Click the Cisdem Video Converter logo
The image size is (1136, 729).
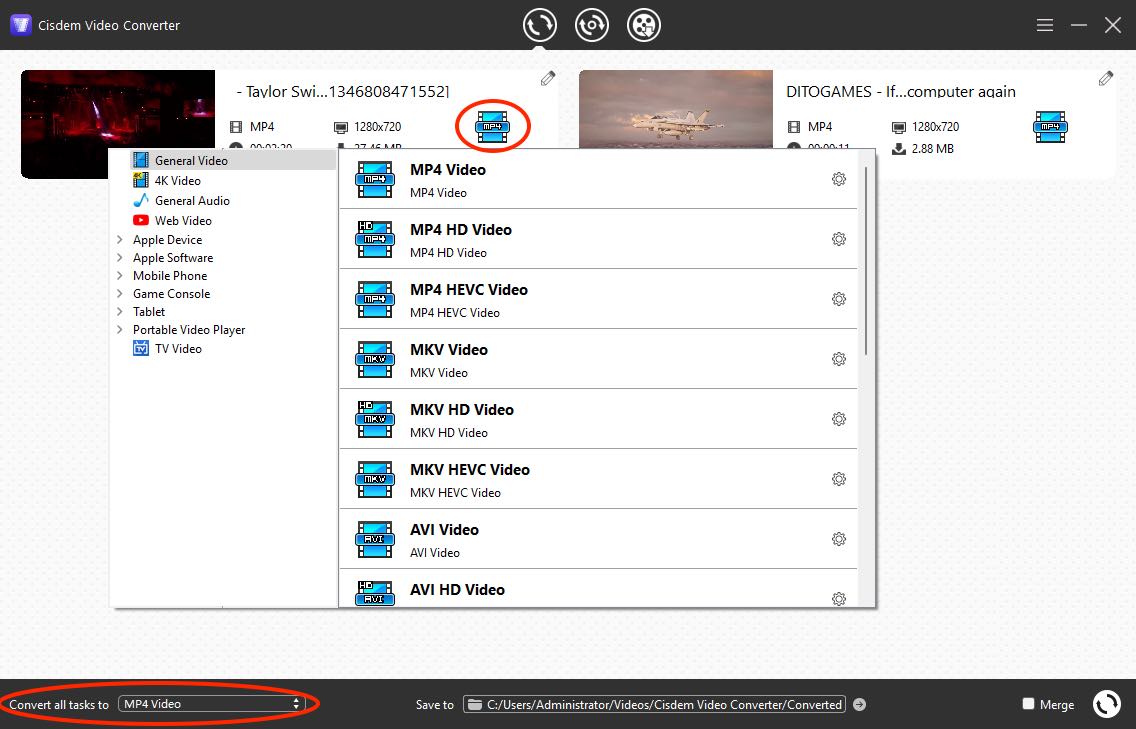click(x=20, y=25)
